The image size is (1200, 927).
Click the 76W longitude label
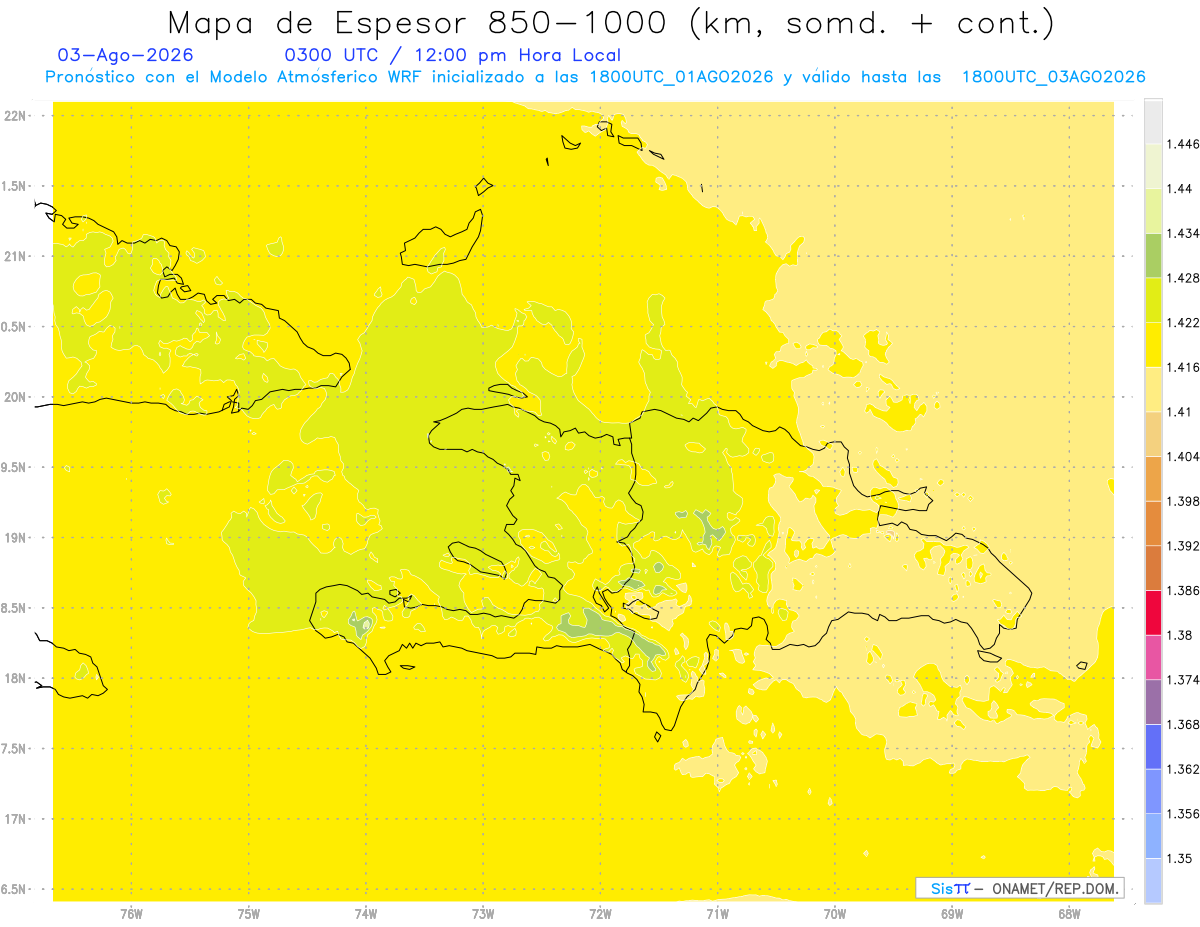pos(131,914)
